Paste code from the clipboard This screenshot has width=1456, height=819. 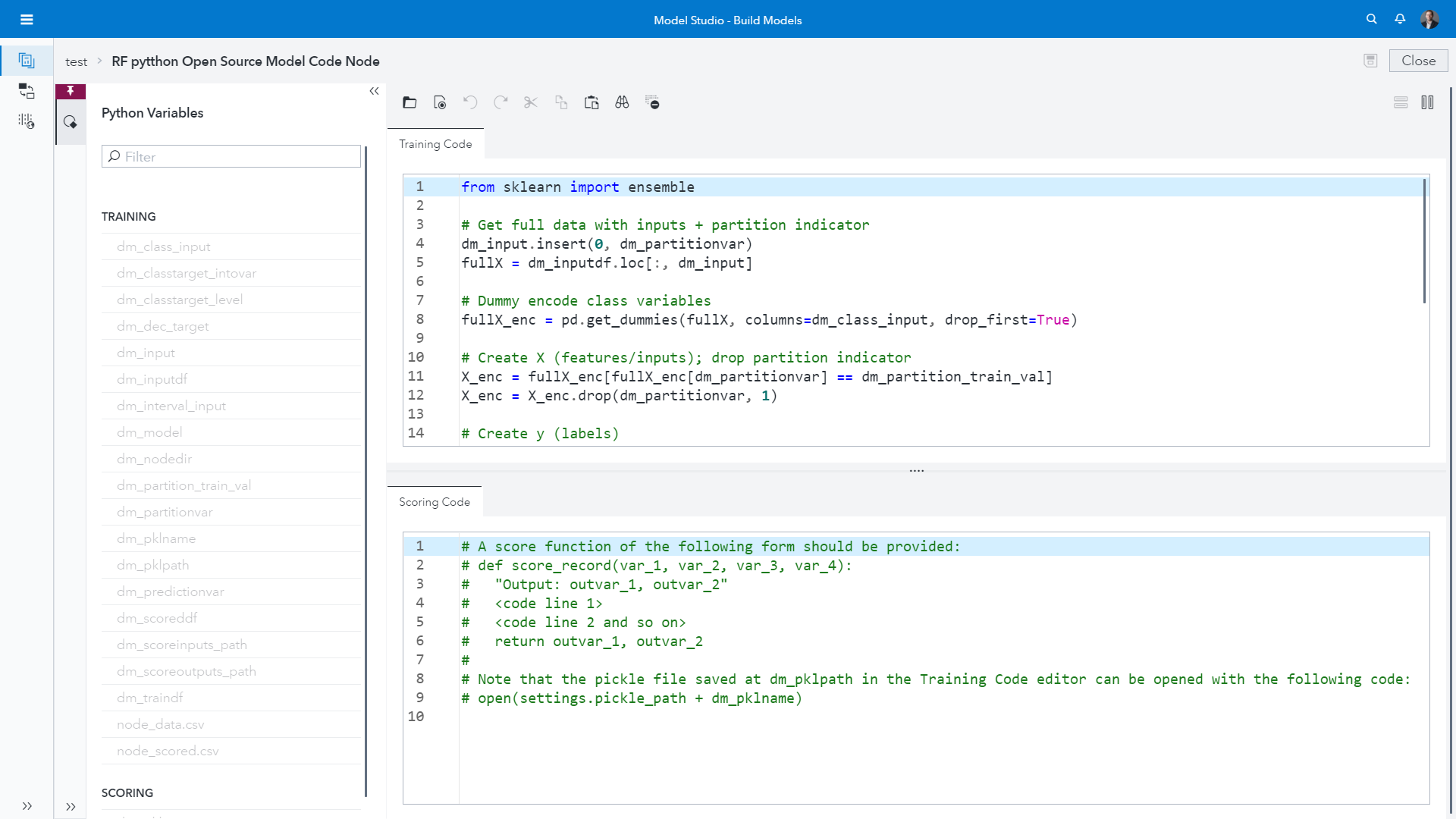click(x=591, y=102)
